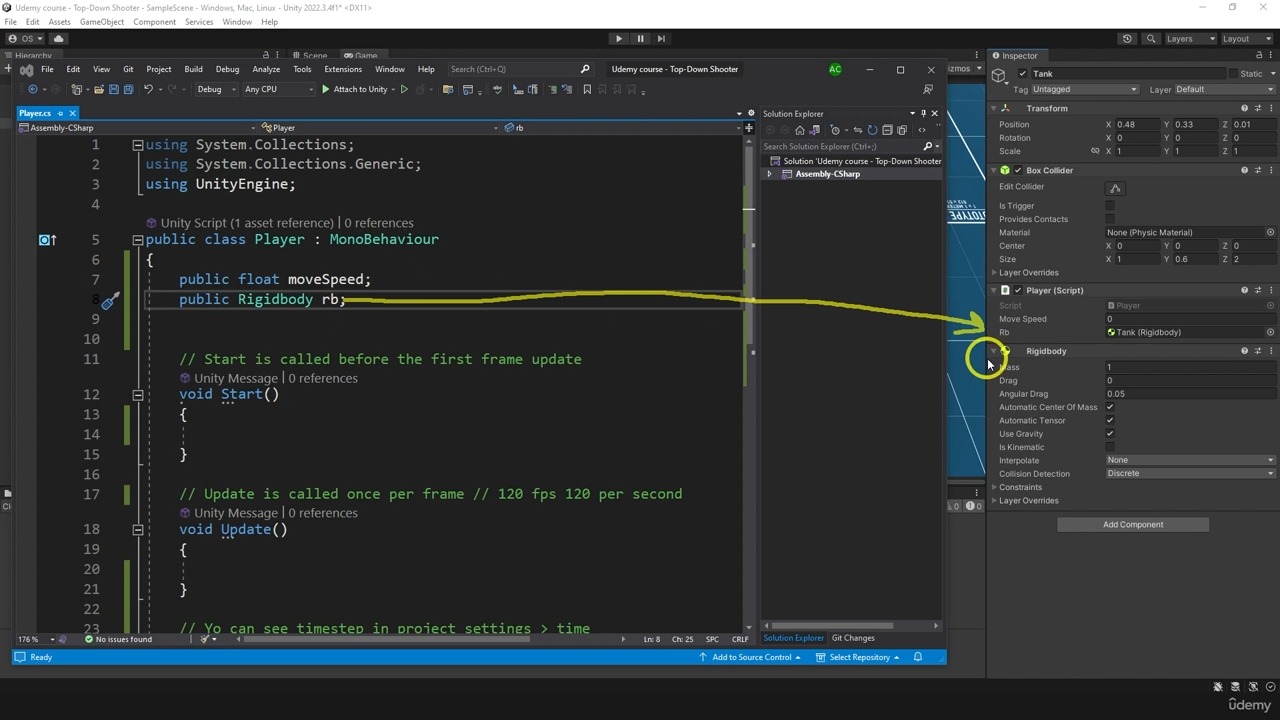
Task: Open Unity Component menu
Action: (x=154, y=22)
